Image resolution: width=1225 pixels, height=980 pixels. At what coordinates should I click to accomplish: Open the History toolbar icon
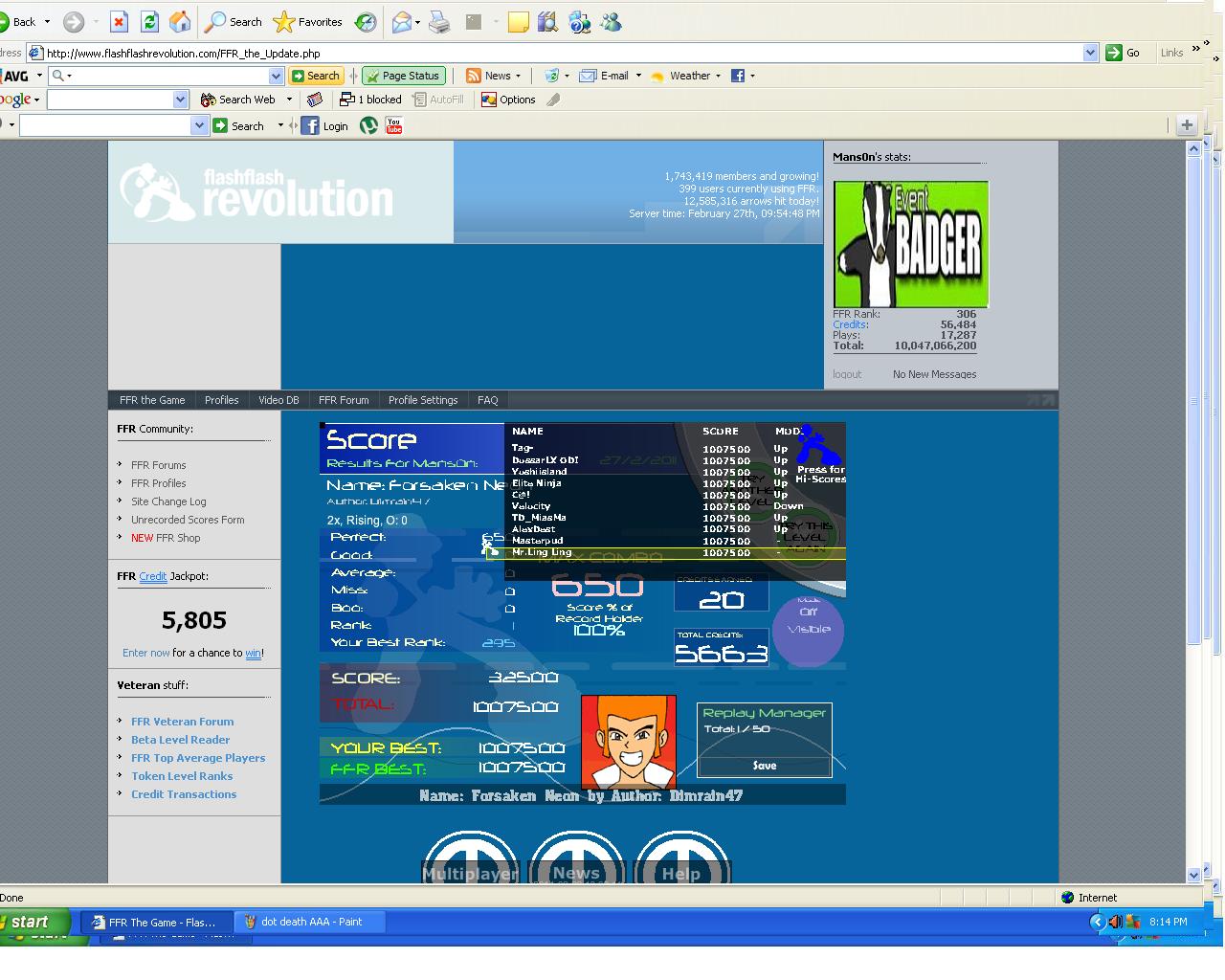[x=366, y=21]
